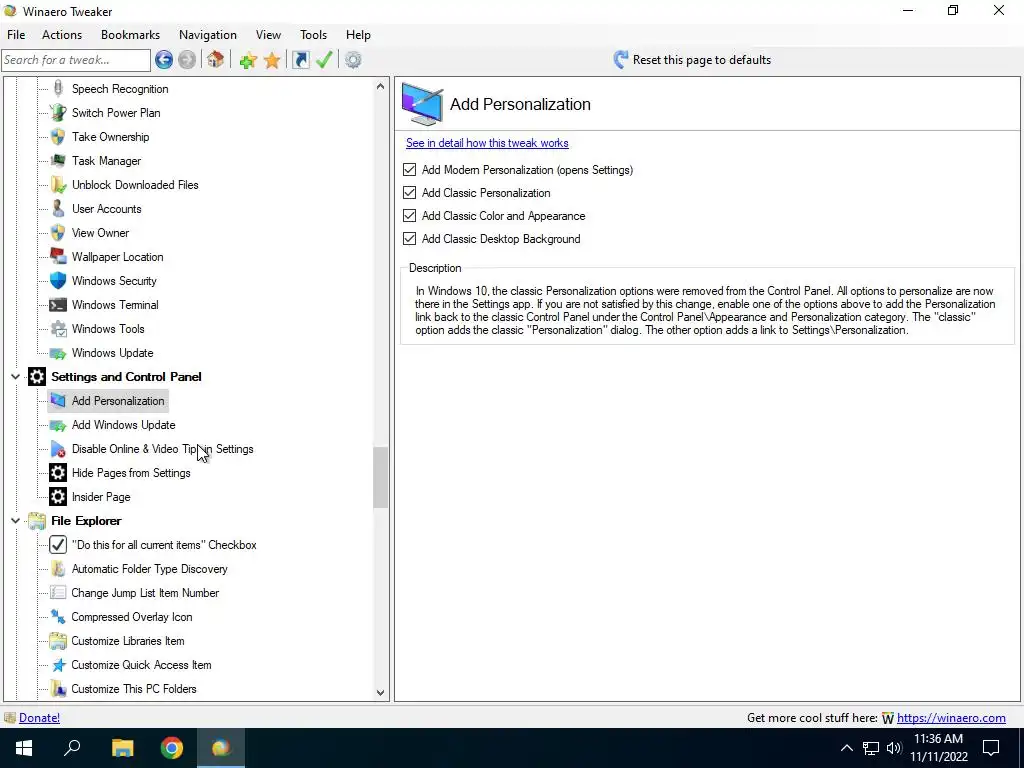This screenshot has width=1024, height=768.
Task: Click the tree view scrollbar thumb
Action: 381,477
